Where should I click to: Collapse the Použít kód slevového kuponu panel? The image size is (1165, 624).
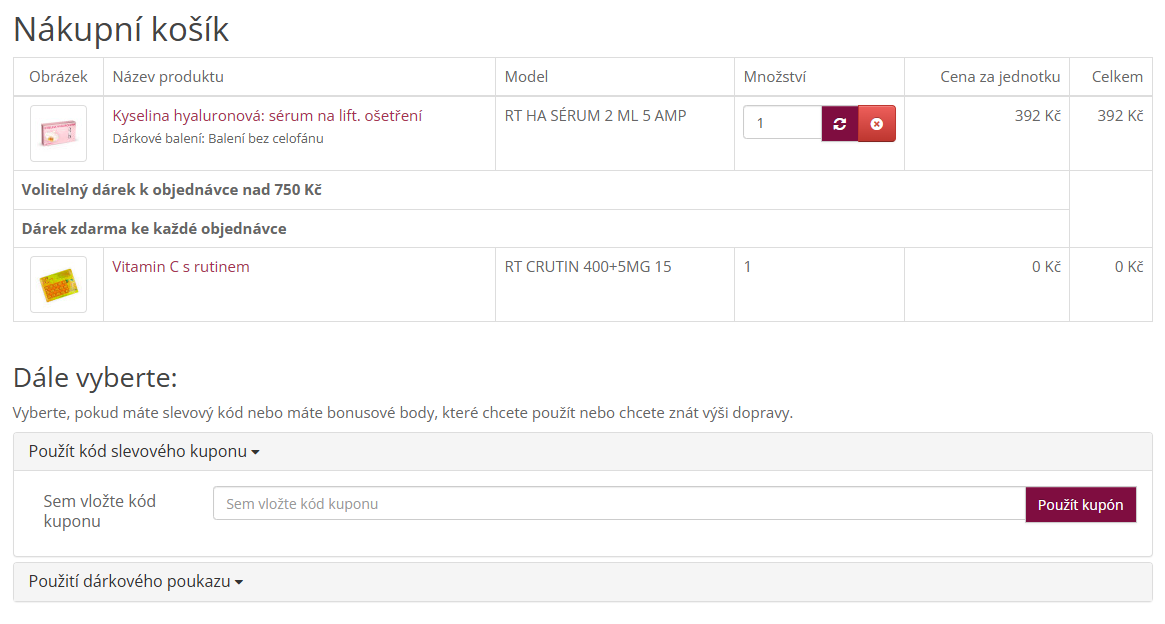coord(138,452)
